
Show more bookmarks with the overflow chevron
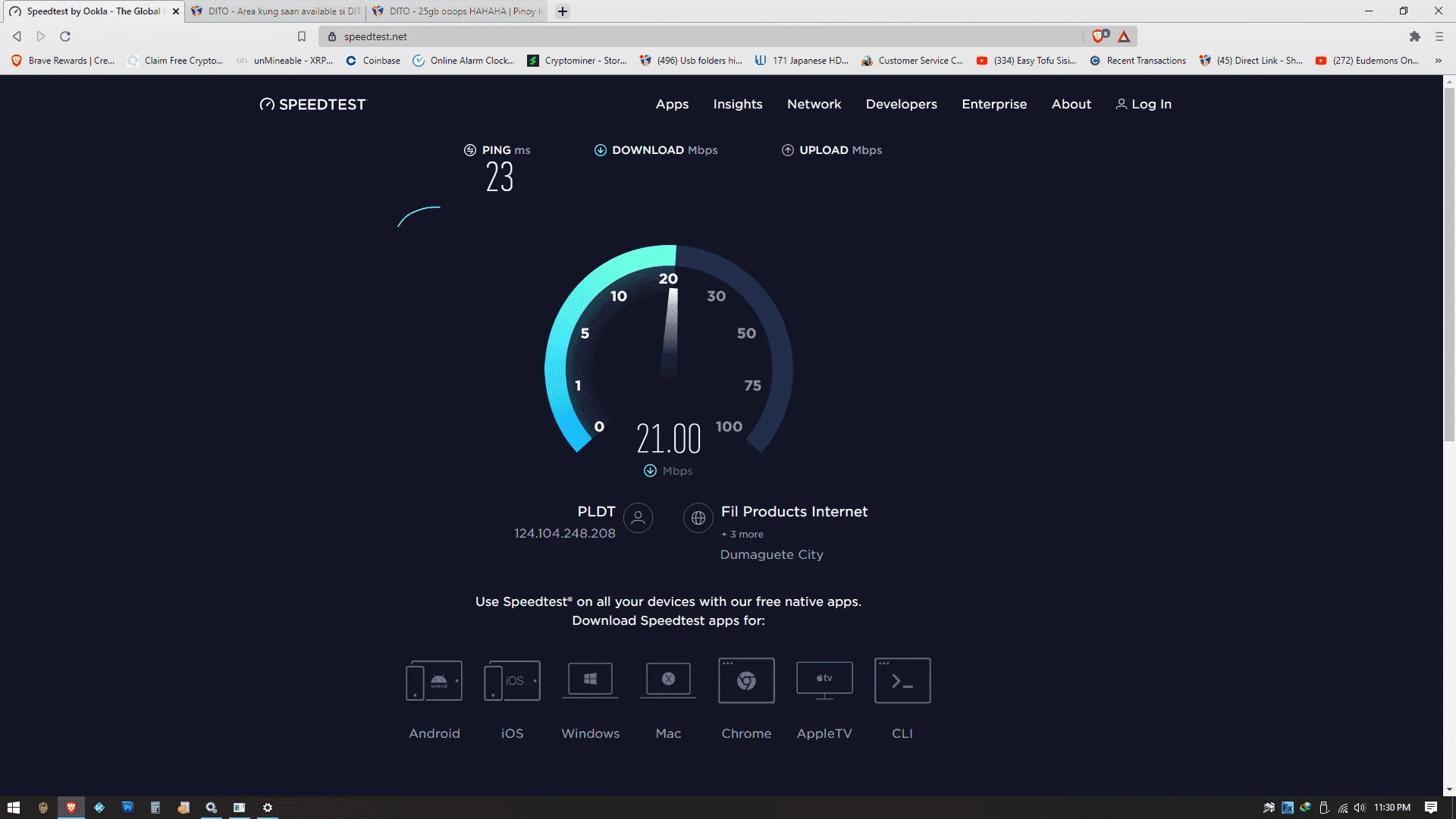(x=1438, y=61)
